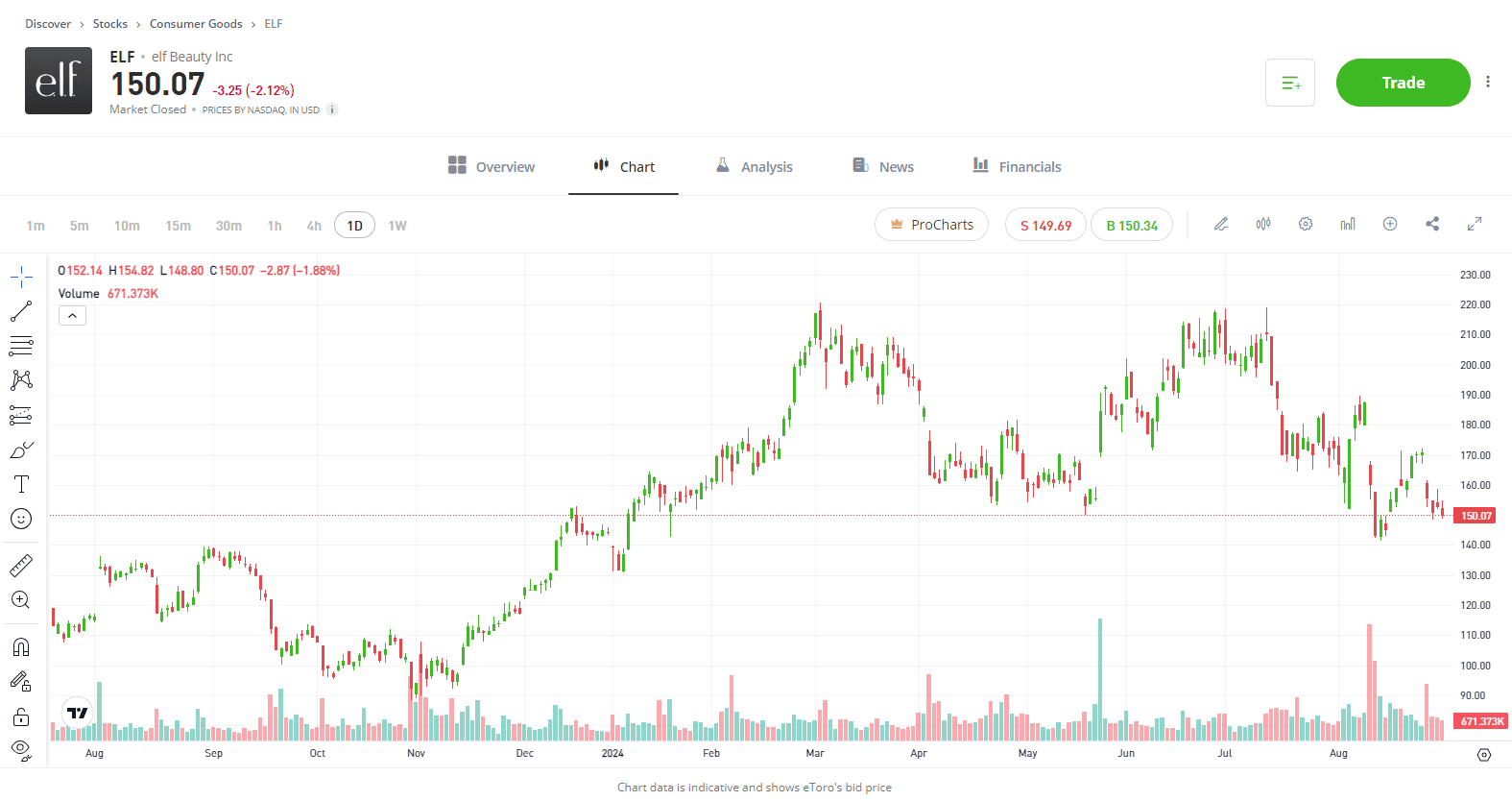Screen dimensions: 1512x801
Task: Click the zoom in magnifier tool
Action: [x=21, y=600]
